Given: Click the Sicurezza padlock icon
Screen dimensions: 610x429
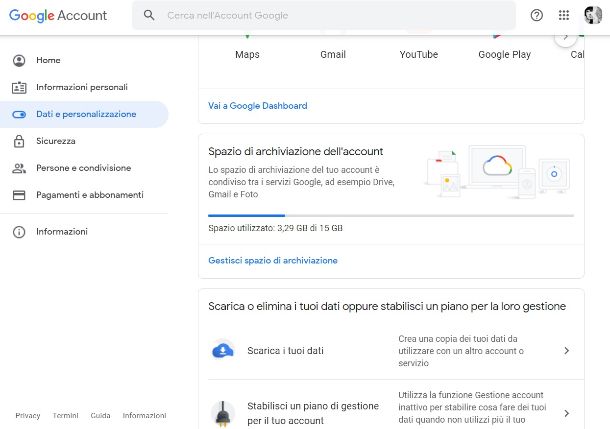Looking at the screenshot, I should (19, 141).
